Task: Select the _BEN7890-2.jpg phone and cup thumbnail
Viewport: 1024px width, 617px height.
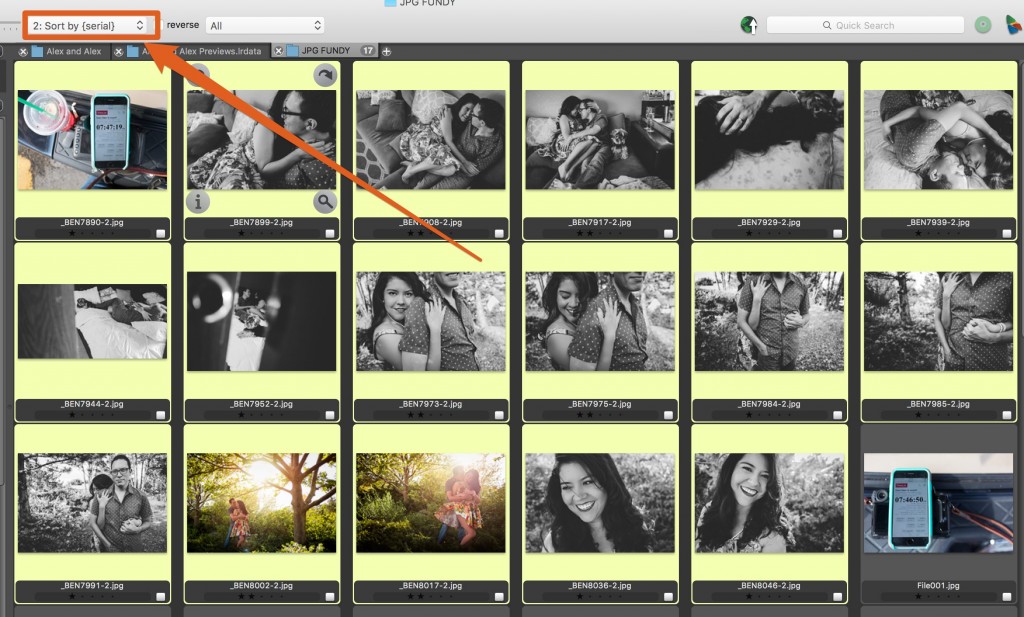Action: click(x=92, y=140)
